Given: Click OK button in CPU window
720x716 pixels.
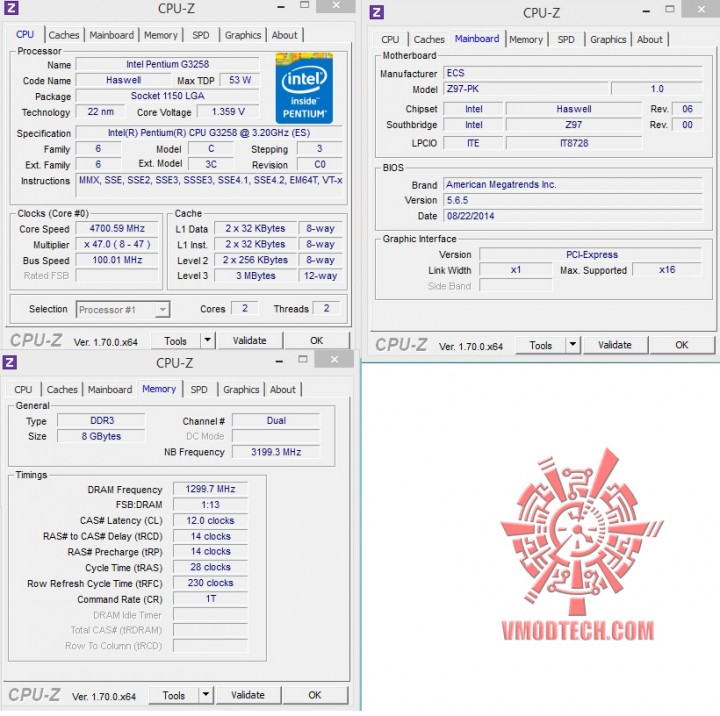Looking at the screenshot, I should click(x=316, y=340).
